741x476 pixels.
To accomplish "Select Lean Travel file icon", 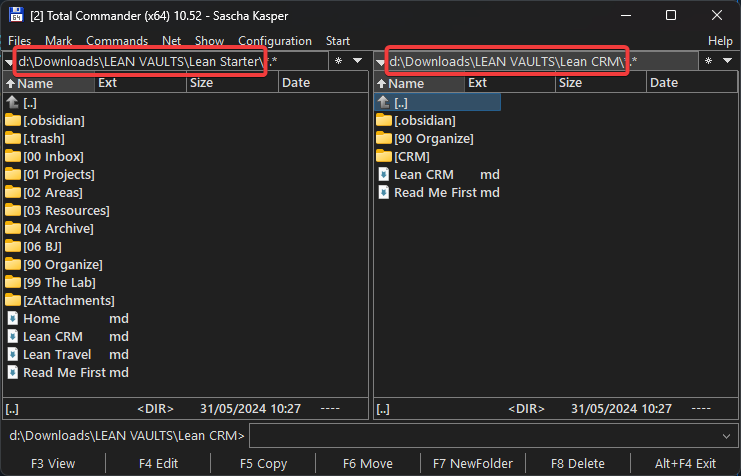I will tap(13, 354).
